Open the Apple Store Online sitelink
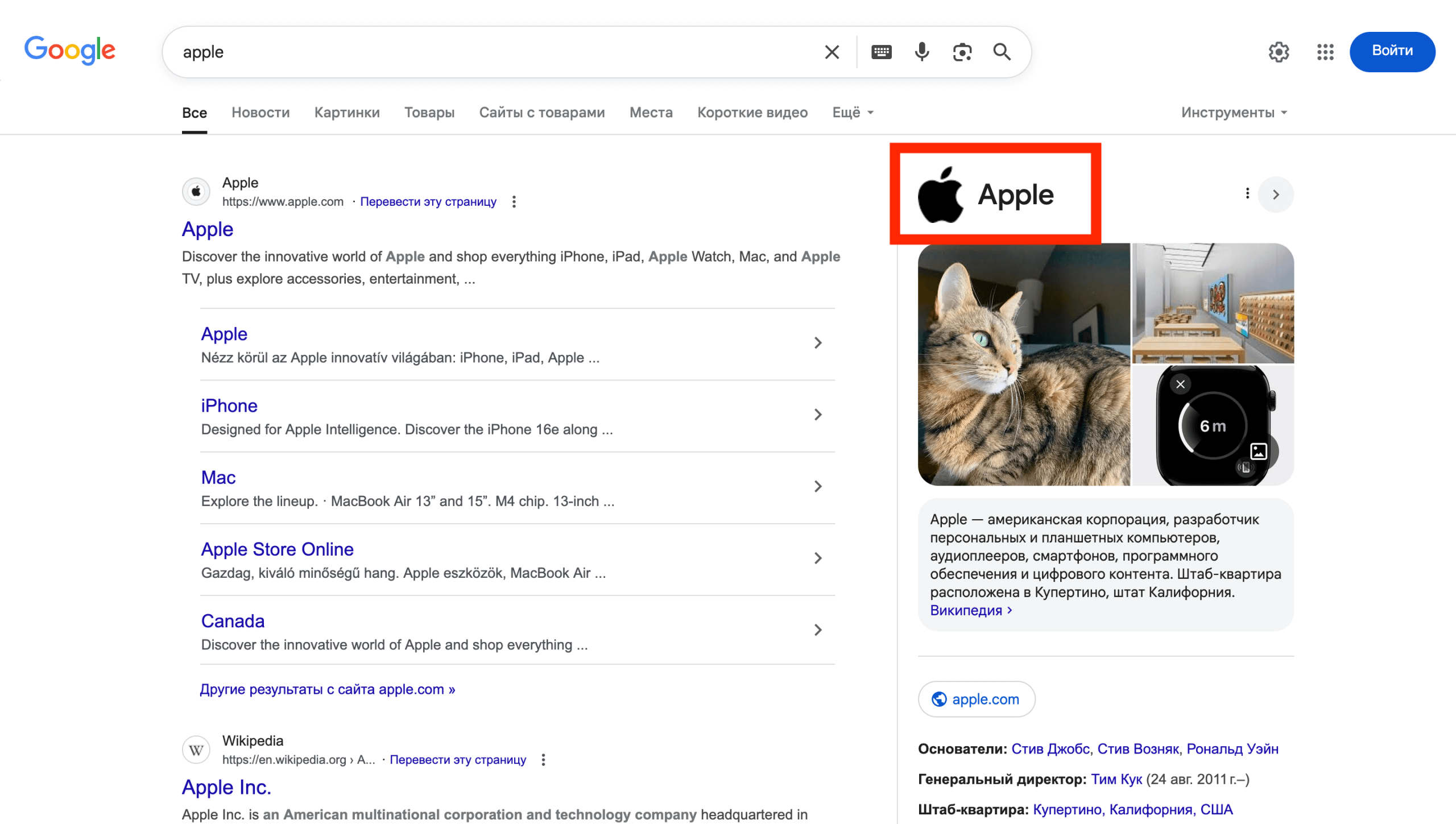Viewport: 1456px width, 824px height. click(x=278, y=549)
